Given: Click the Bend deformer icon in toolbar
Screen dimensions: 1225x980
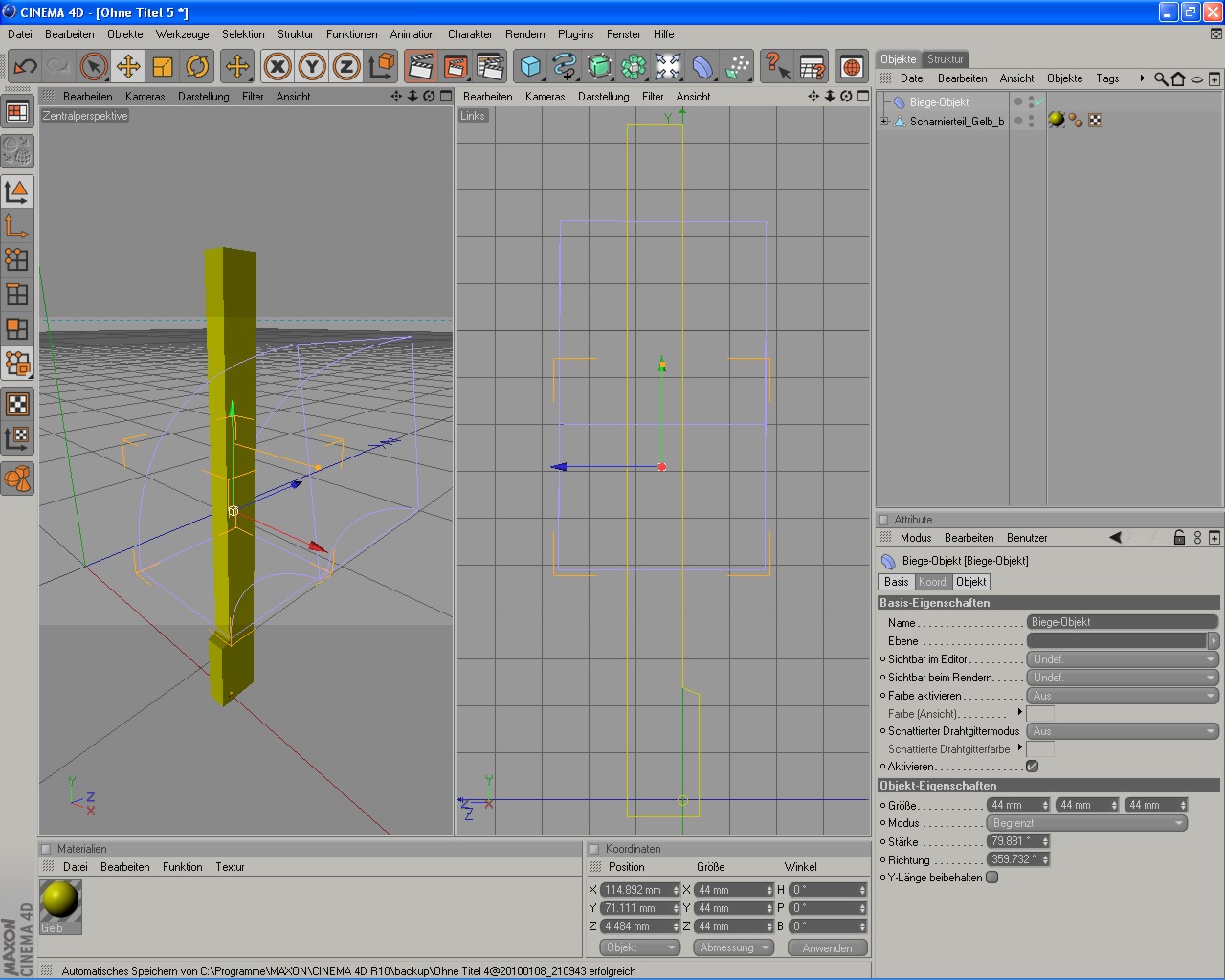Looking at the screenshot, I should (x=702, y=66).
